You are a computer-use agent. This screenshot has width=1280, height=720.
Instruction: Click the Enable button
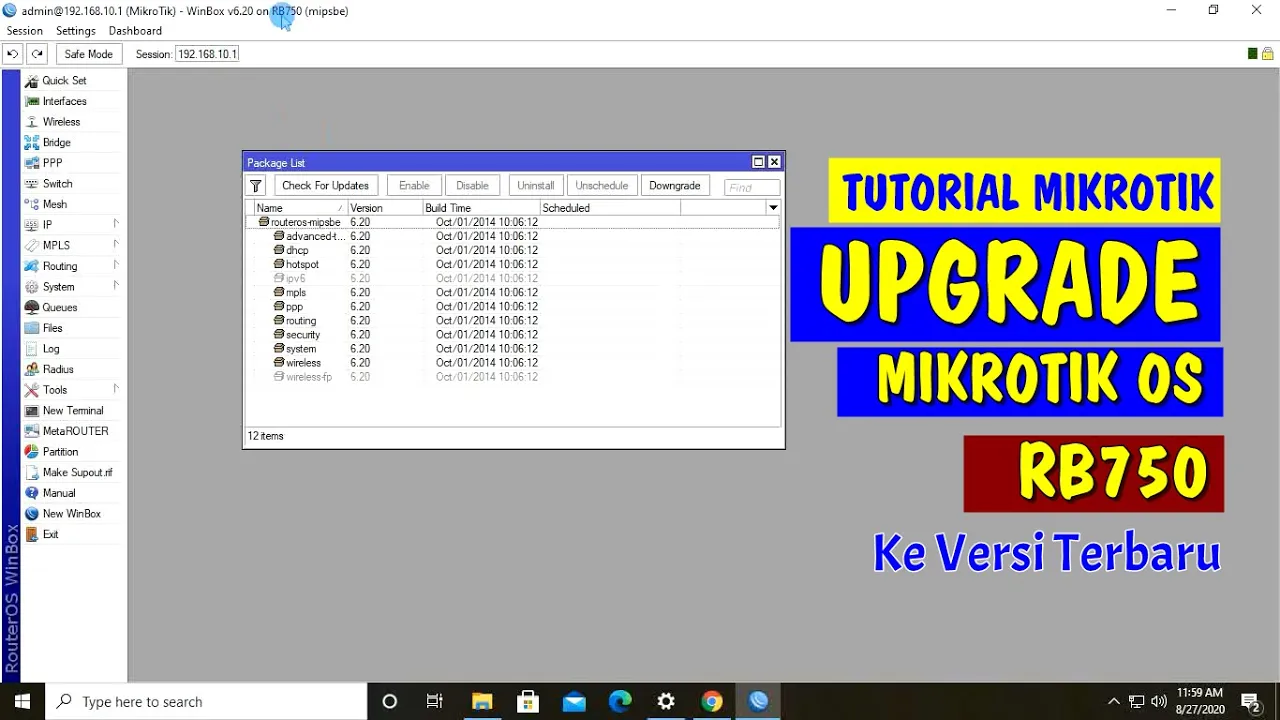tap(414, 186)
